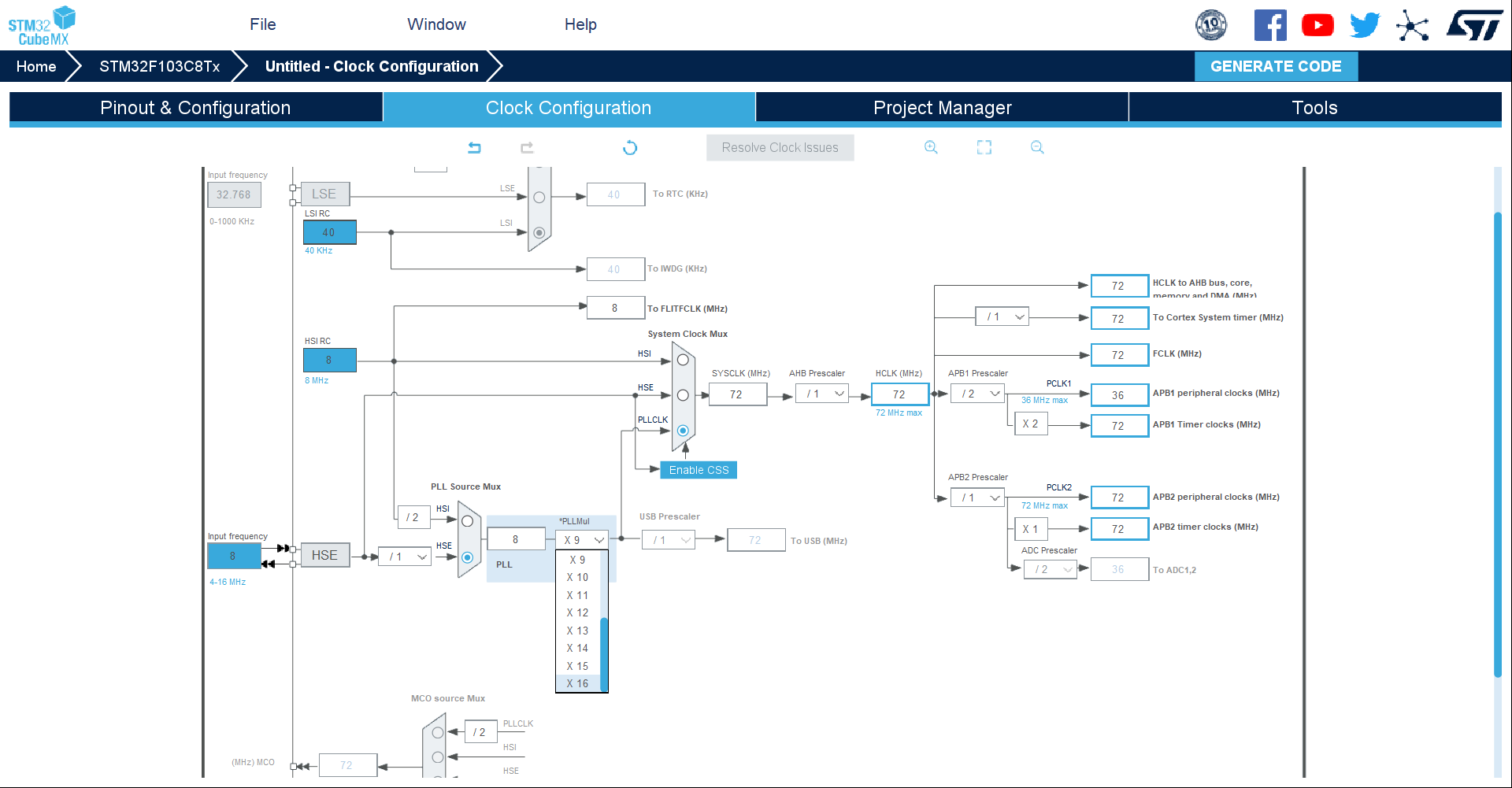
Task: Click Untitled - Clock Configuration breadcrumb
Action: click(x=371, y=66)
